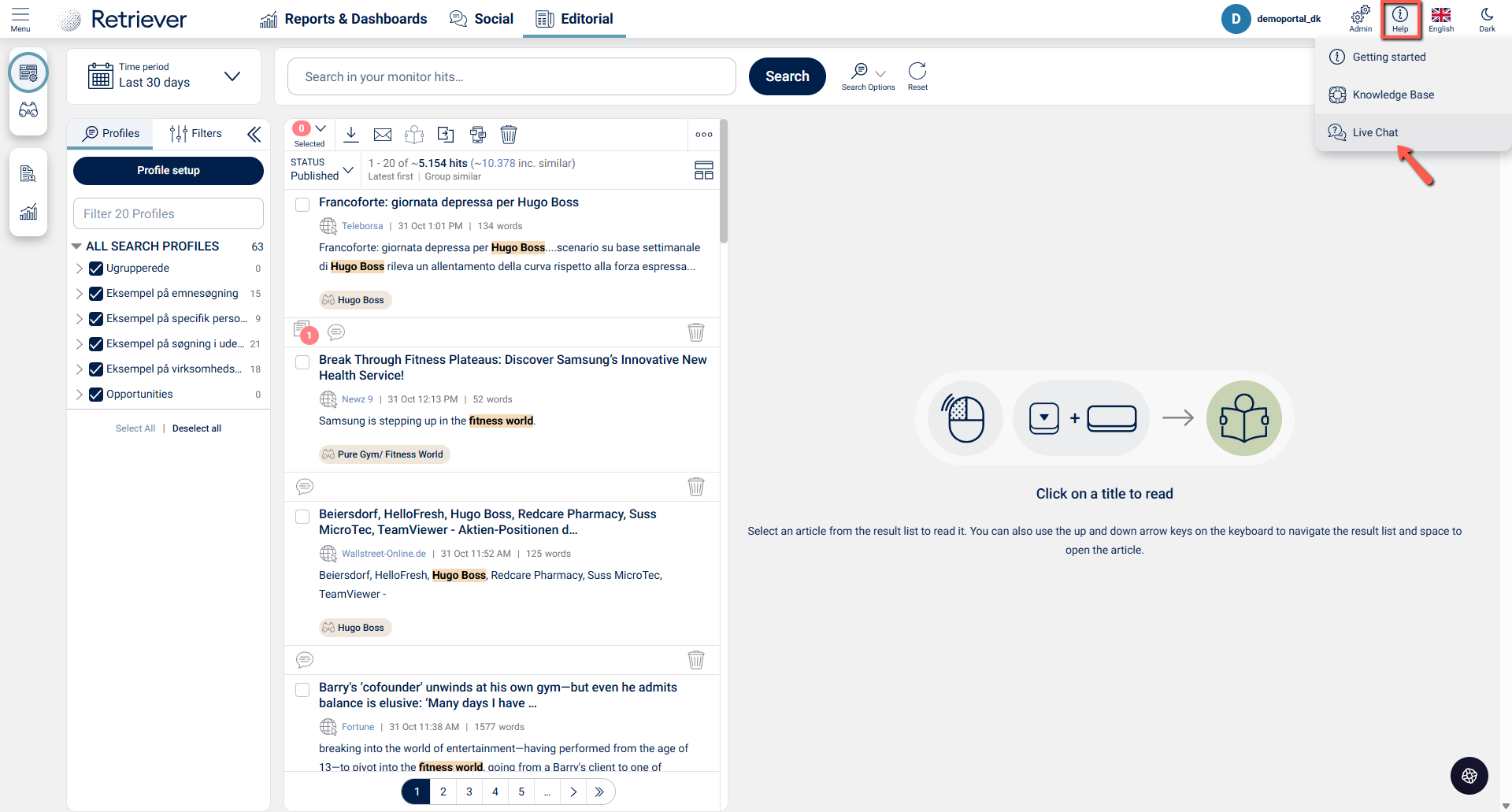Uncheck the Eksempel på virksomheds… checkbox
The height and width of the screenshot is (812, 1512).
point(96,369)
